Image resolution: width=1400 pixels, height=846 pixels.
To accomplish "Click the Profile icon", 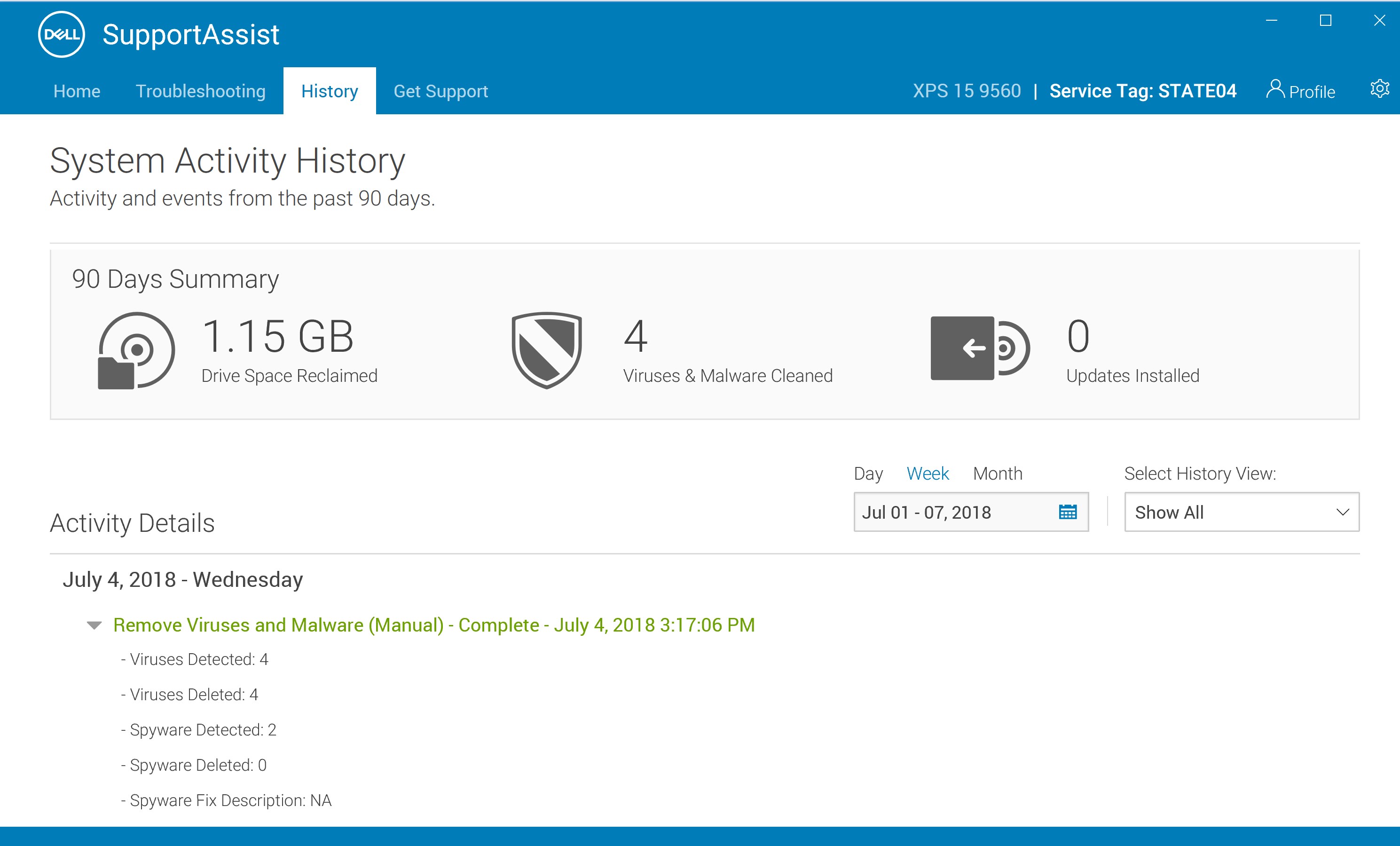I will point(1276,89).
